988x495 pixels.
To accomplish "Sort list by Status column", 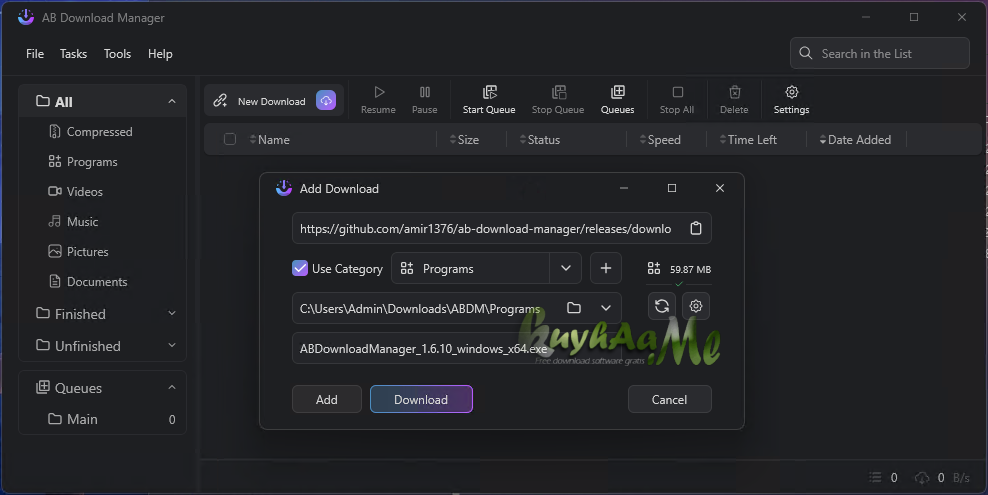I will [x=540, y=140].
